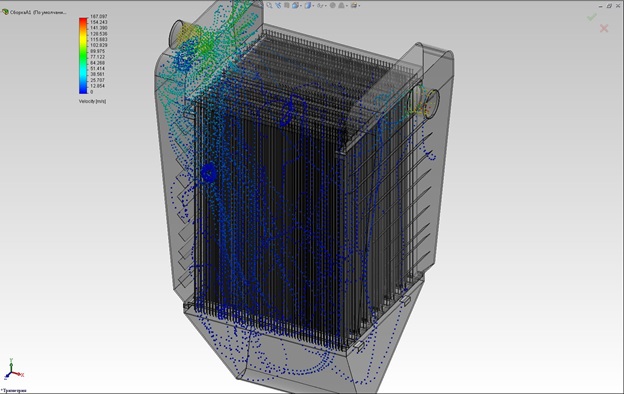Click the legend value 51.414
Screen dimensions: 624x394
[x=98, y=68]
